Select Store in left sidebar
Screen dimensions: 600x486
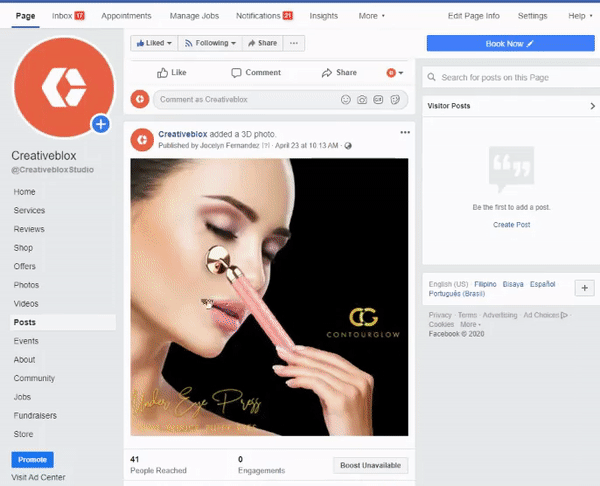[x=23, y=434]
